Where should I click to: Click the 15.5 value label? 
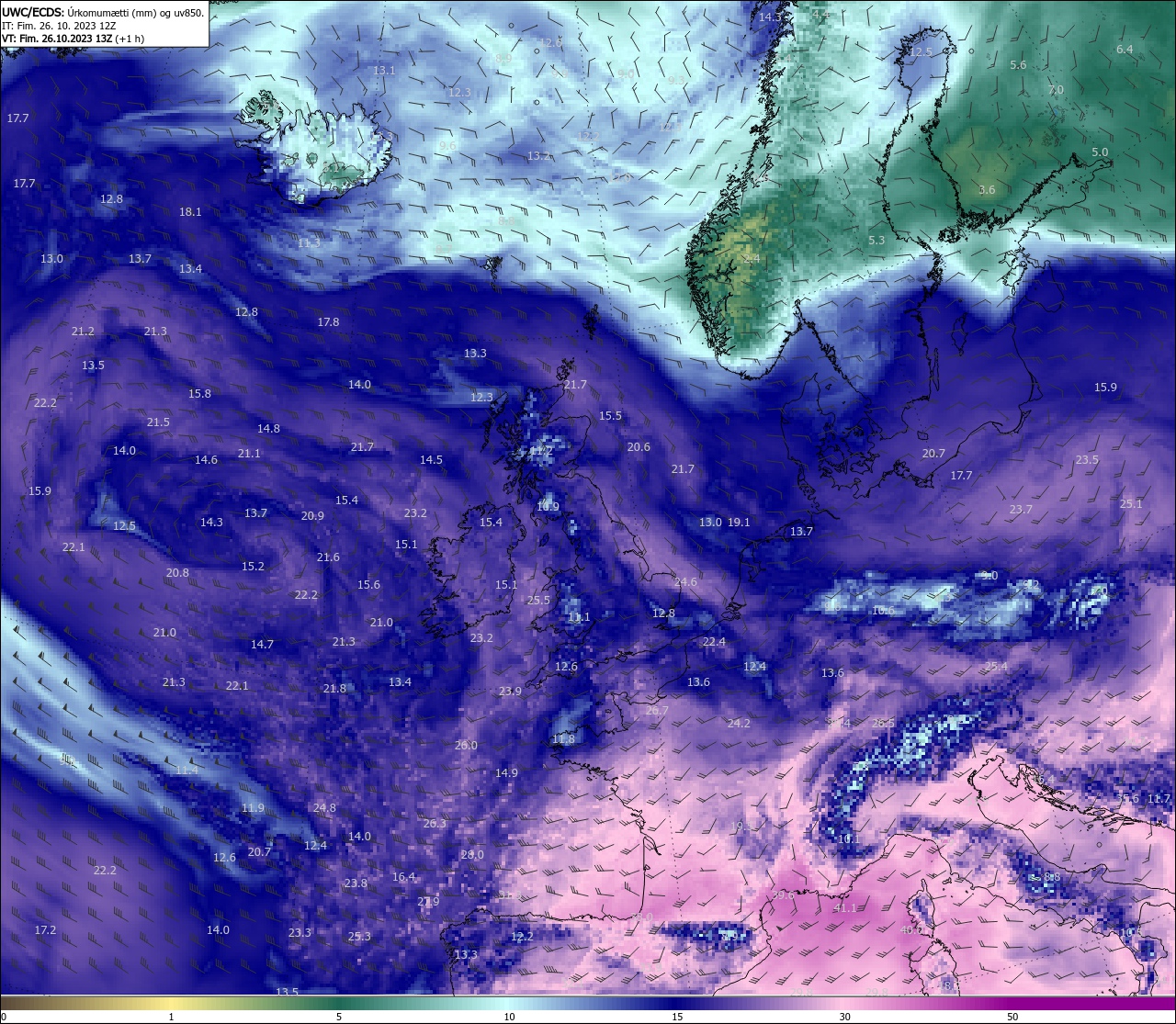[x=610, y=416]
